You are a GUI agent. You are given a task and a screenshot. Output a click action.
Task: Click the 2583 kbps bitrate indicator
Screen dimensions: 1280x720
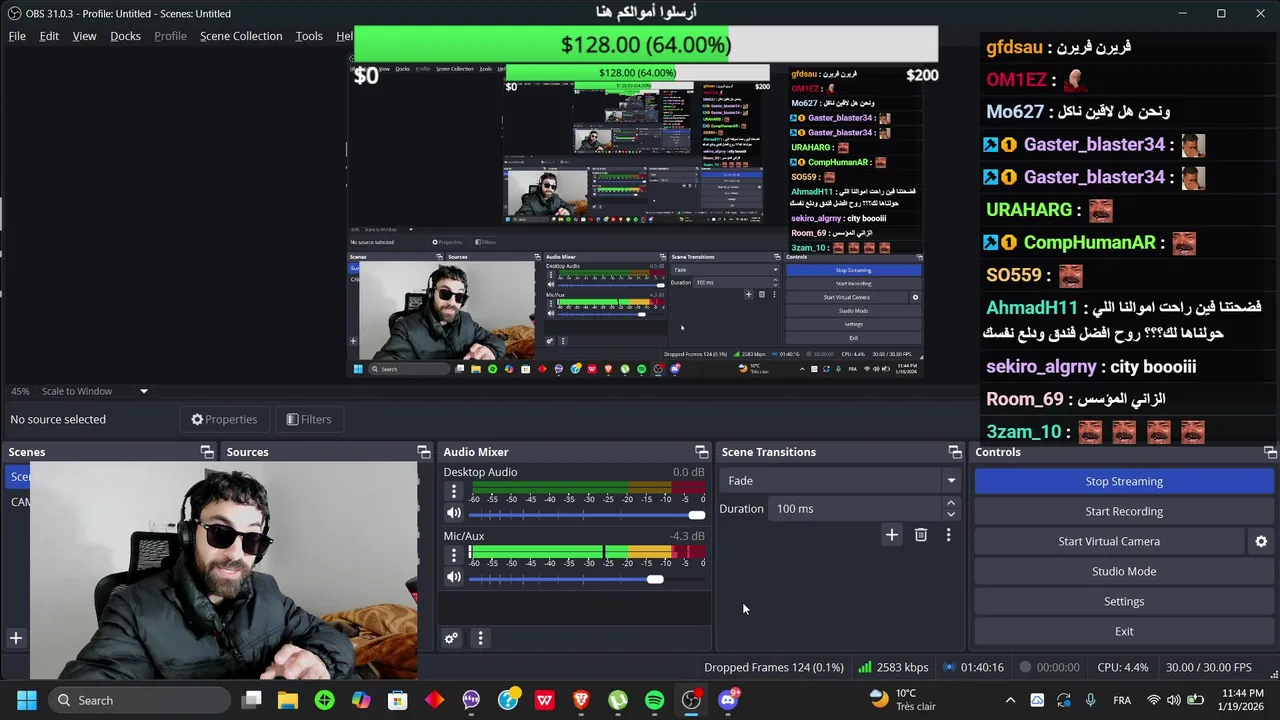tap(894, 667)
